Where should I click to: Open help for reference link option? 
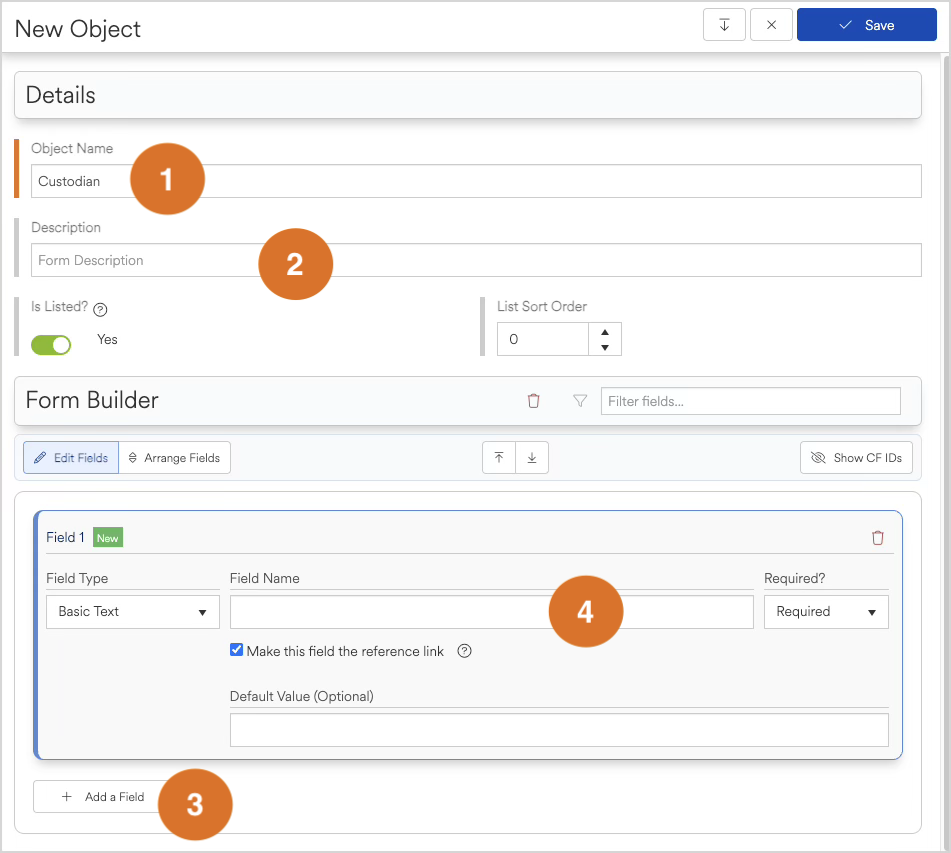point(464,651)
